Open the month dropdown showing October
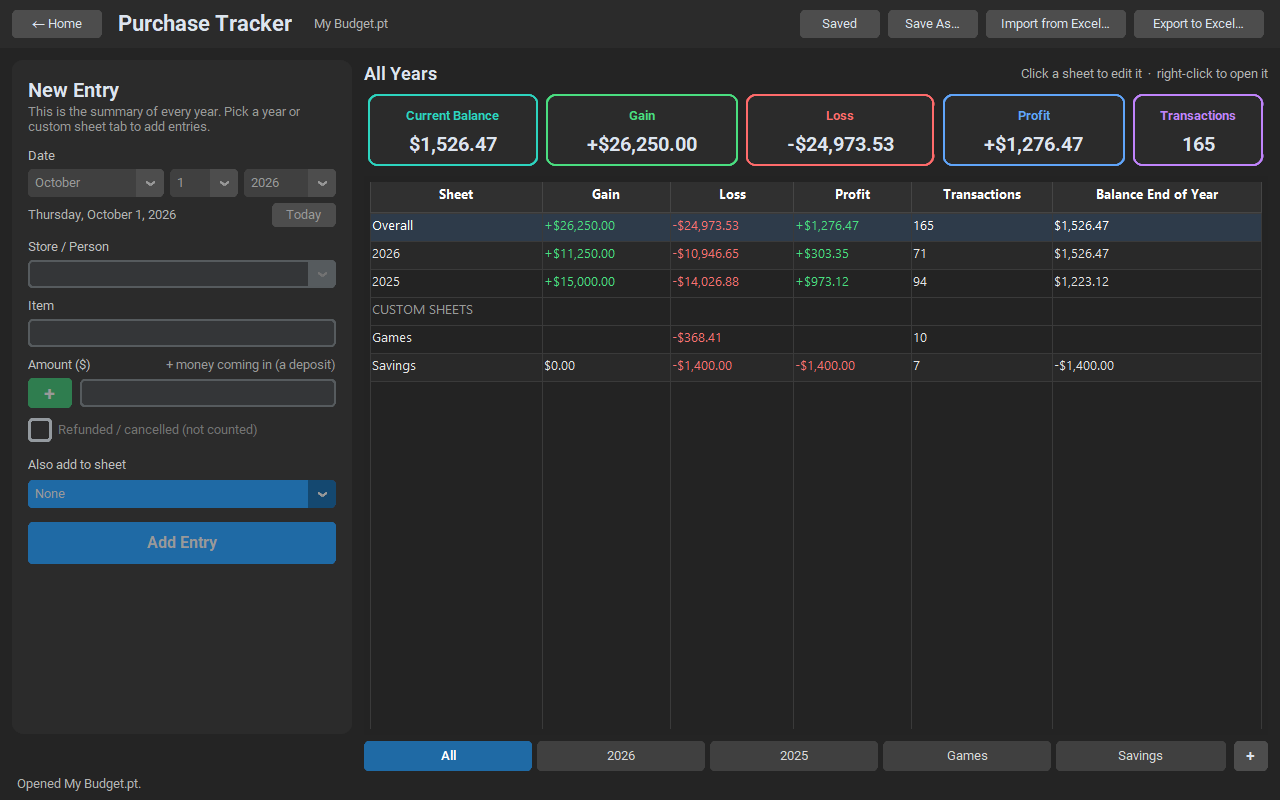Screen dimensions: 1280x800 click(x=96, y=183)
